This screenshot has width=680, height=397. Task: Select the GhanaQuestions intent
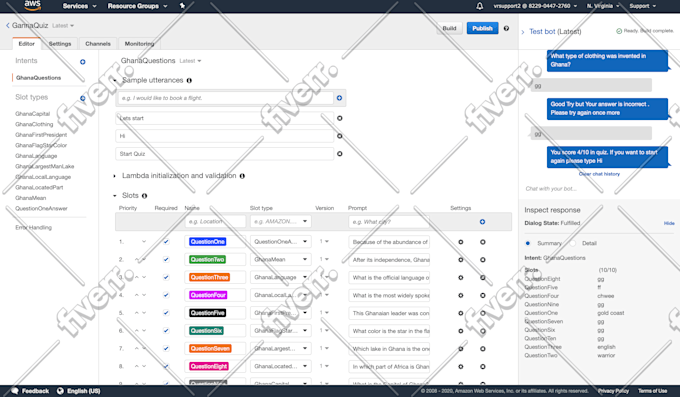click(39, 78)
